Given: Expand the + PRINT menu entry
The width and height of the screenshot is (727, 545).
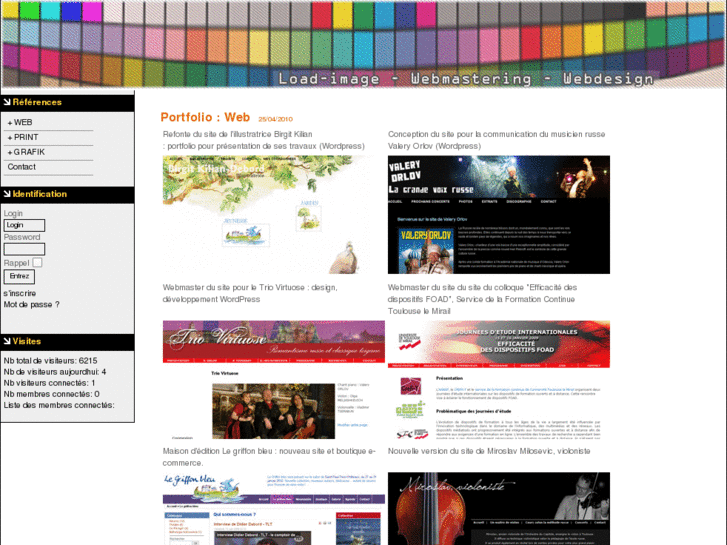Looking at the screenshot, I should click(x=23, y=137).
